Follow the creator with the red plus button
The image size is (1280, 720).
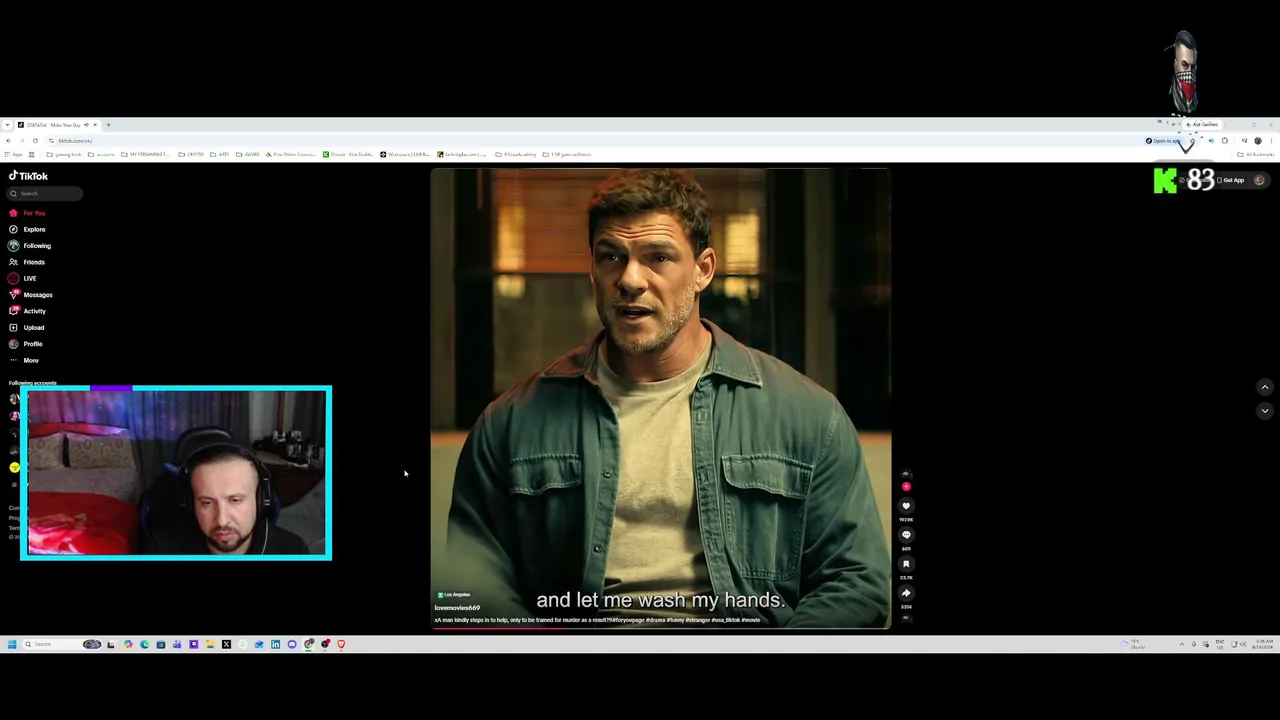point(906,487)
